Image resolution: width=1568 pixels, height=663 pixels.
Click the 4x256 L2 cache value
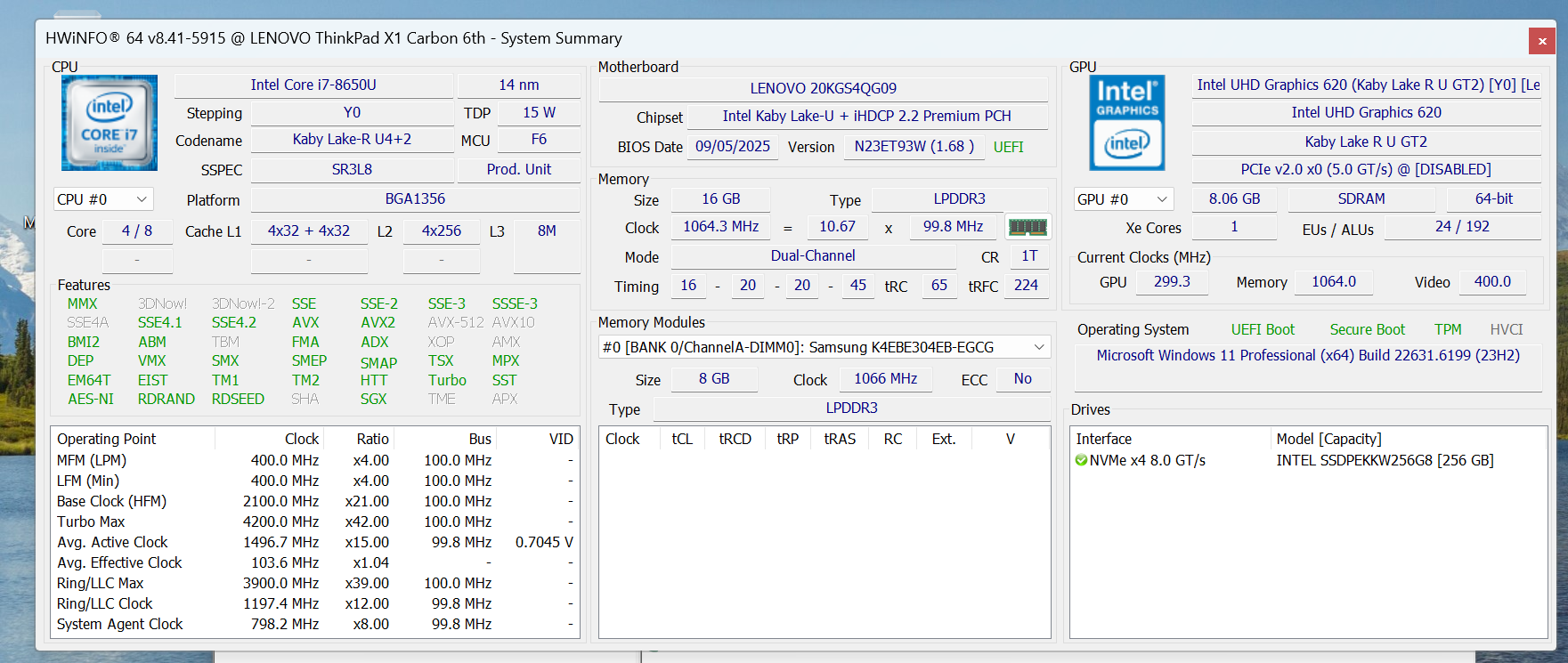[x=442, y=231]
